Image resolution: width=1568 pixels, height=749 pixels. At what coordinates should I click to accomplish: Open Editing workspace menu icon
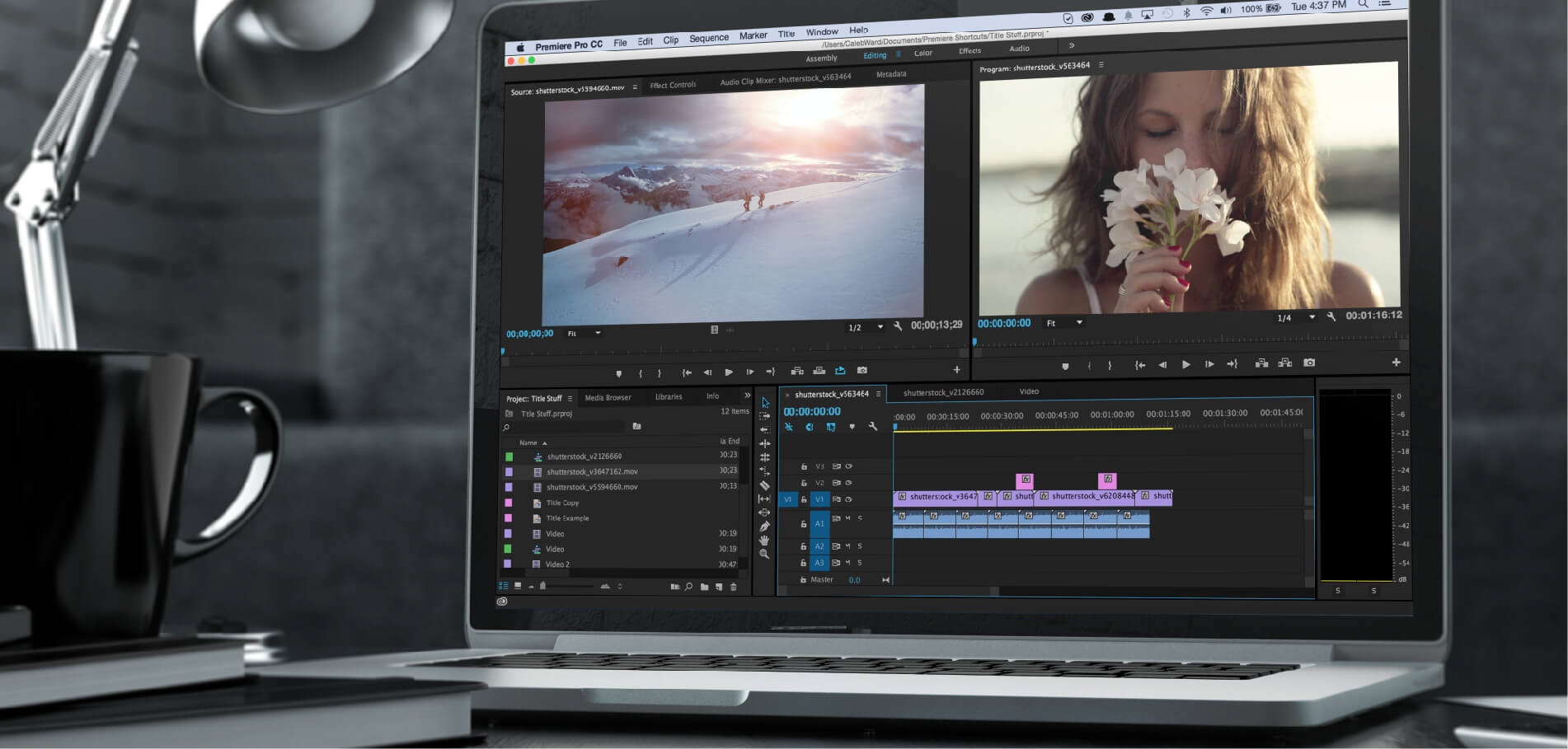899,54
